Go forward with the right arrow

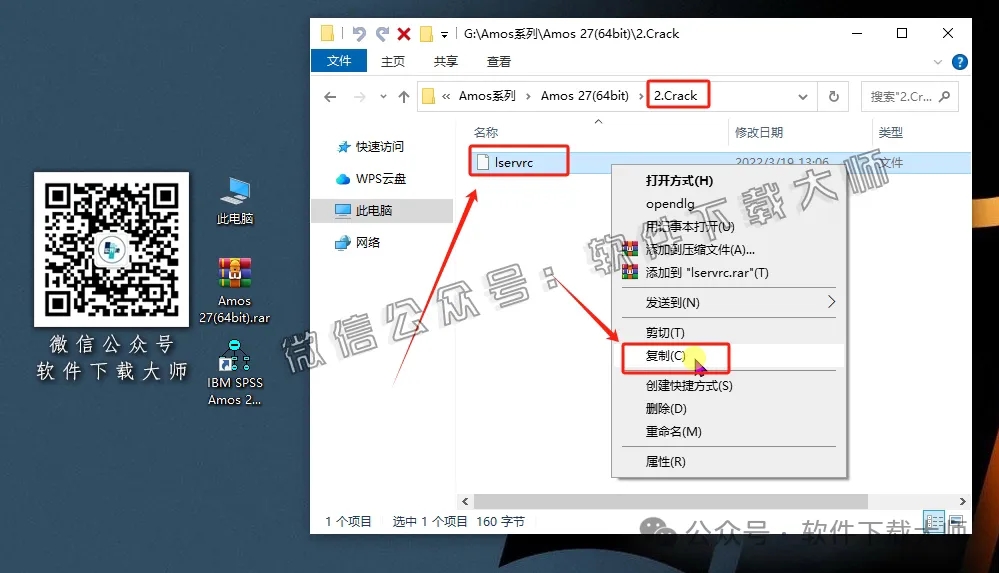point(360,97)
